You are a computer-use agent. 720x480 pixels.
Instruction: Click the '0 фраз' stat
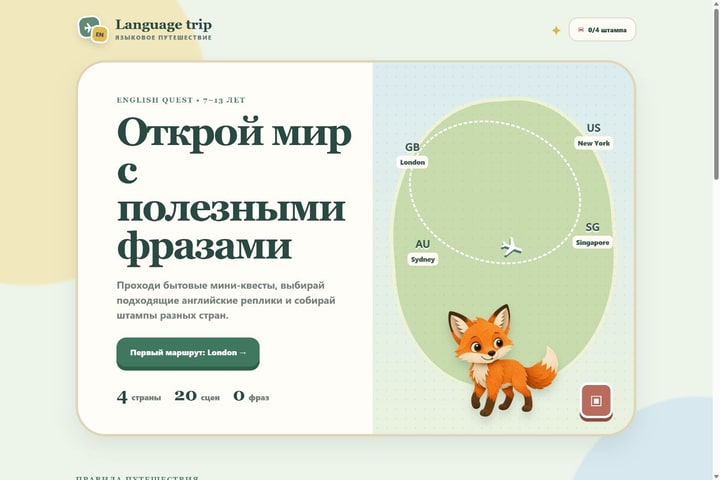click(251, 396)
